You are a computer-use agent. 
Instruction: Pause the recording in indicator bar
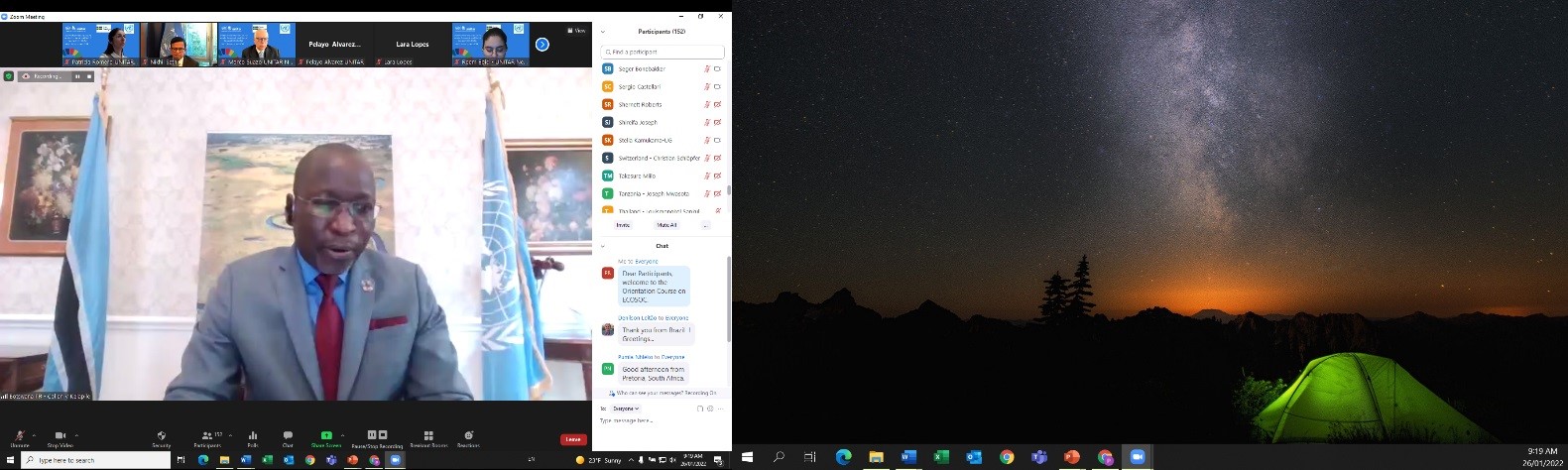77,76
